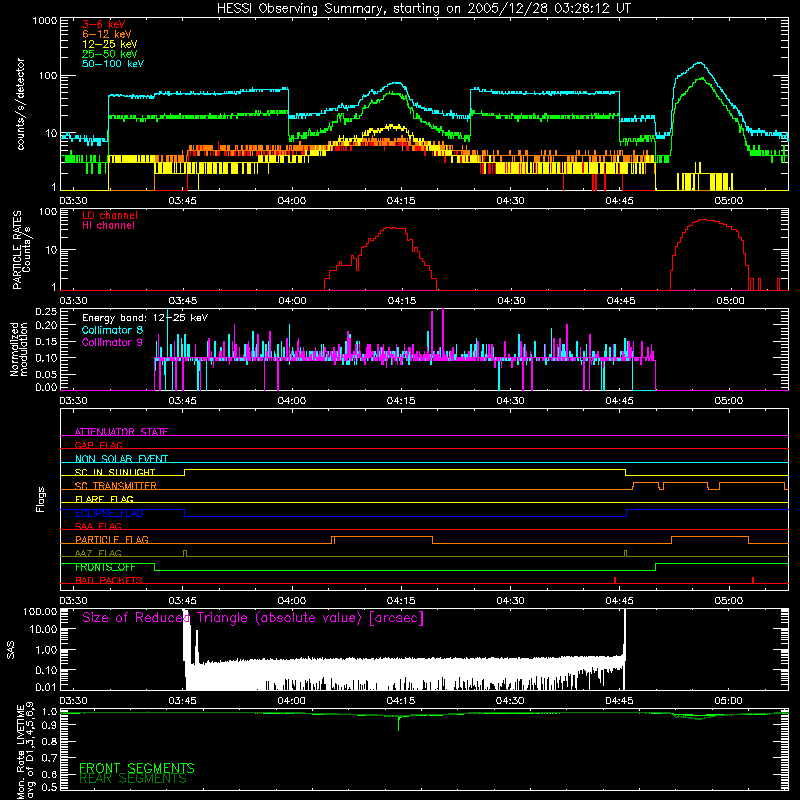
Task: Click the 0.5 tick on the livetime axis
Action: coord(49,787)
